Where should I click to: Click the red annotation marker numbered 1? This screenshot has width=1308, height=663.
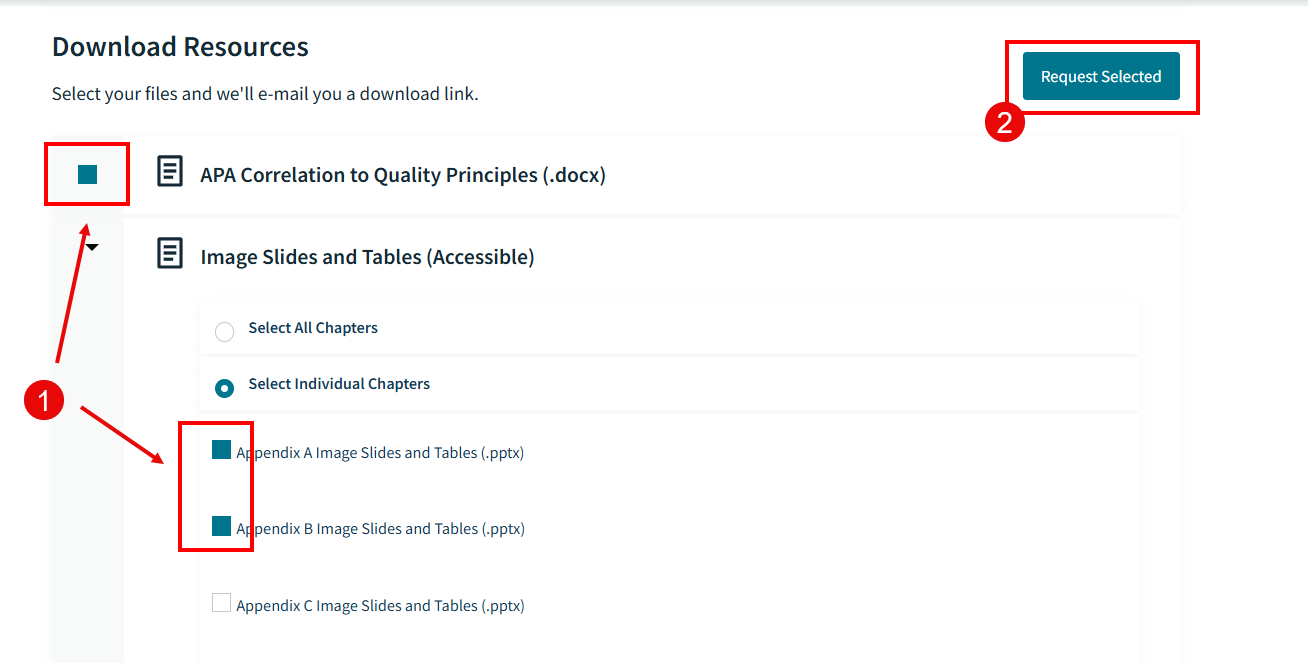point(44,402)
